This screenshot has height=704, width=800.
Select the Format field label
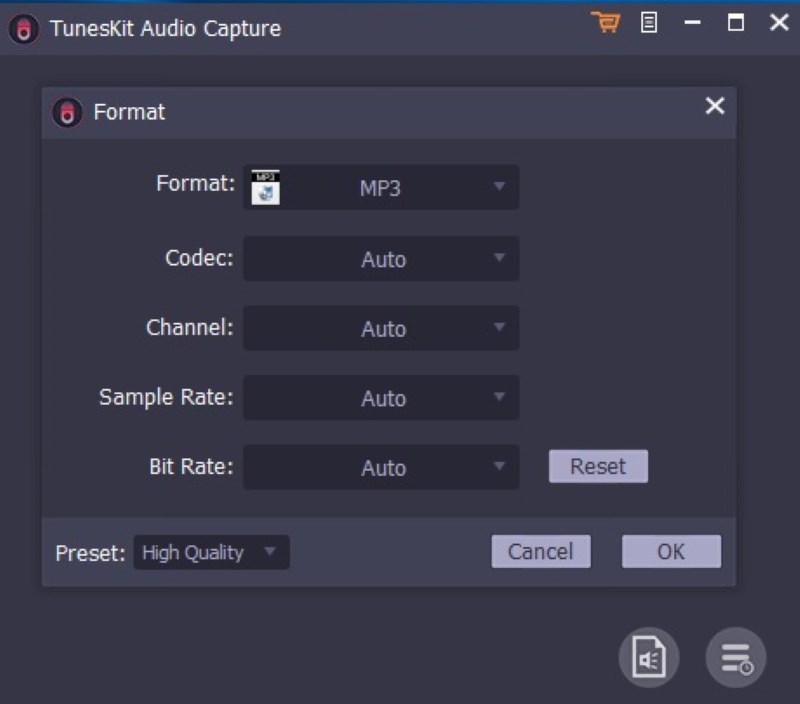point(193,184)
